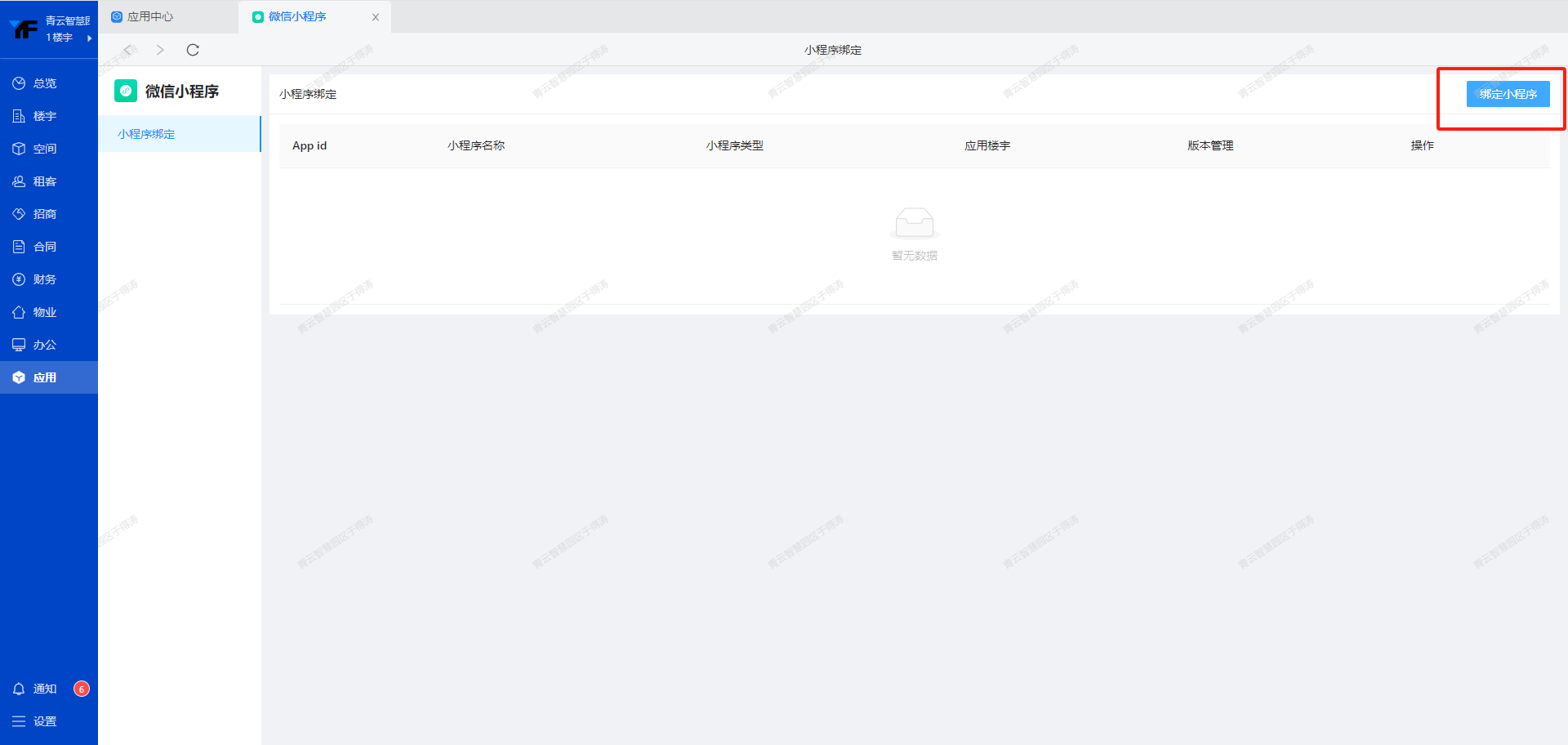Click the forward navigation arrow
The height and width of the screenshot is (745, 1568).
click(x=160, y=50)
